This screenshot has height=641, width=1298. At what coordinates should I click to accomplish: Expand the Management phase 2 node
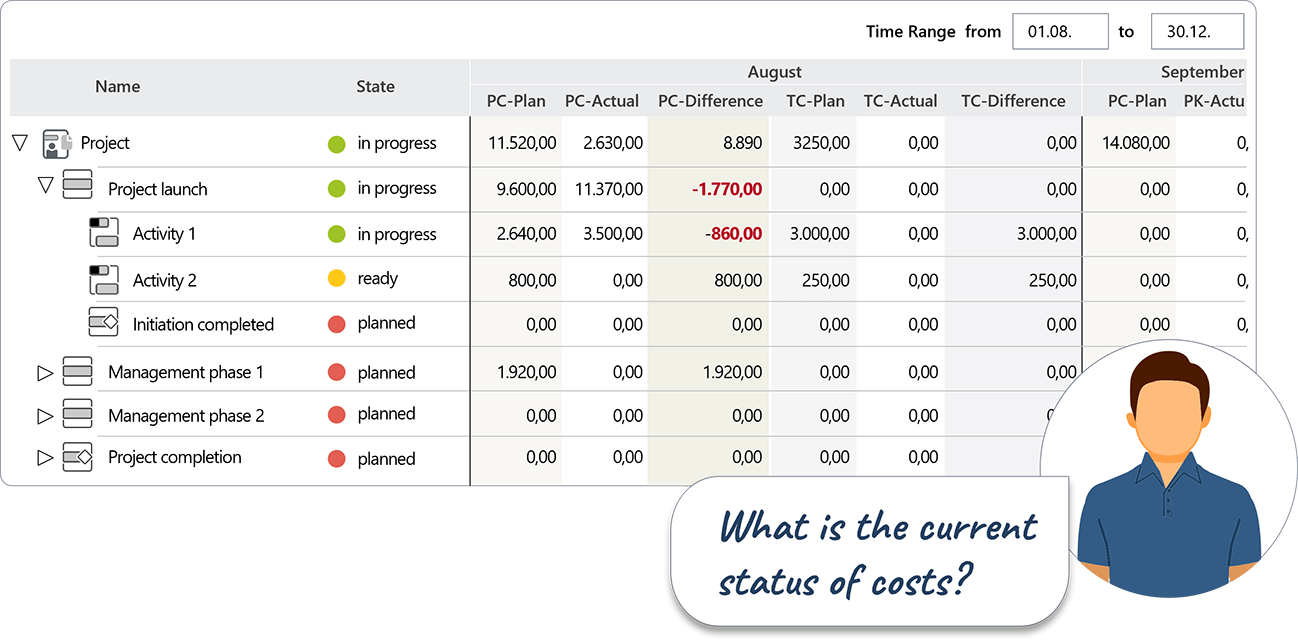(44, 415)
